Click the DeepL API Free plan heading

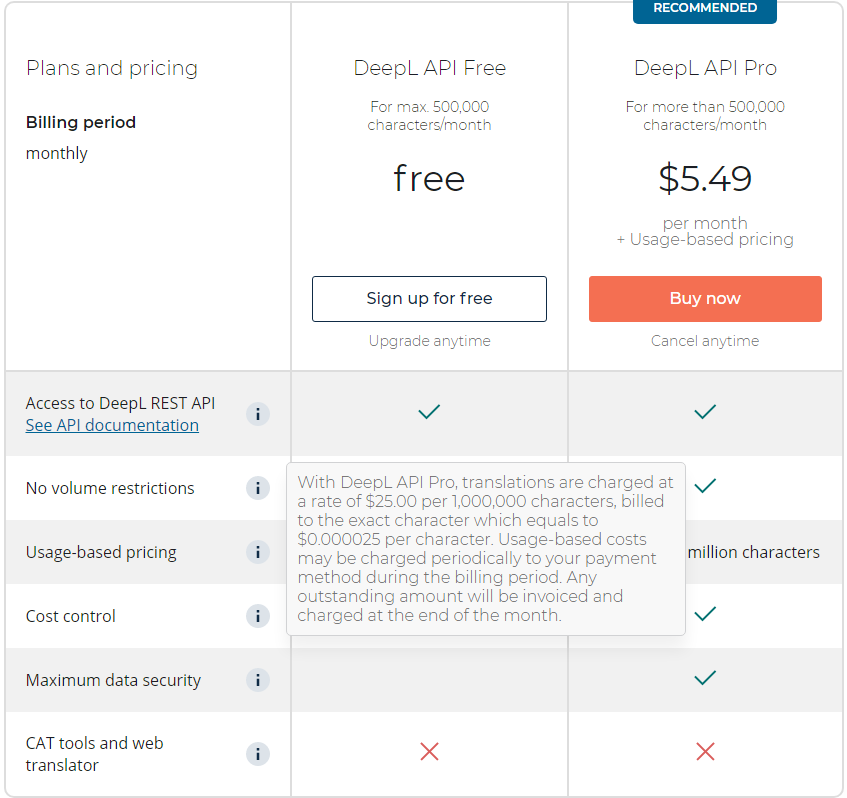click(429, 68)
